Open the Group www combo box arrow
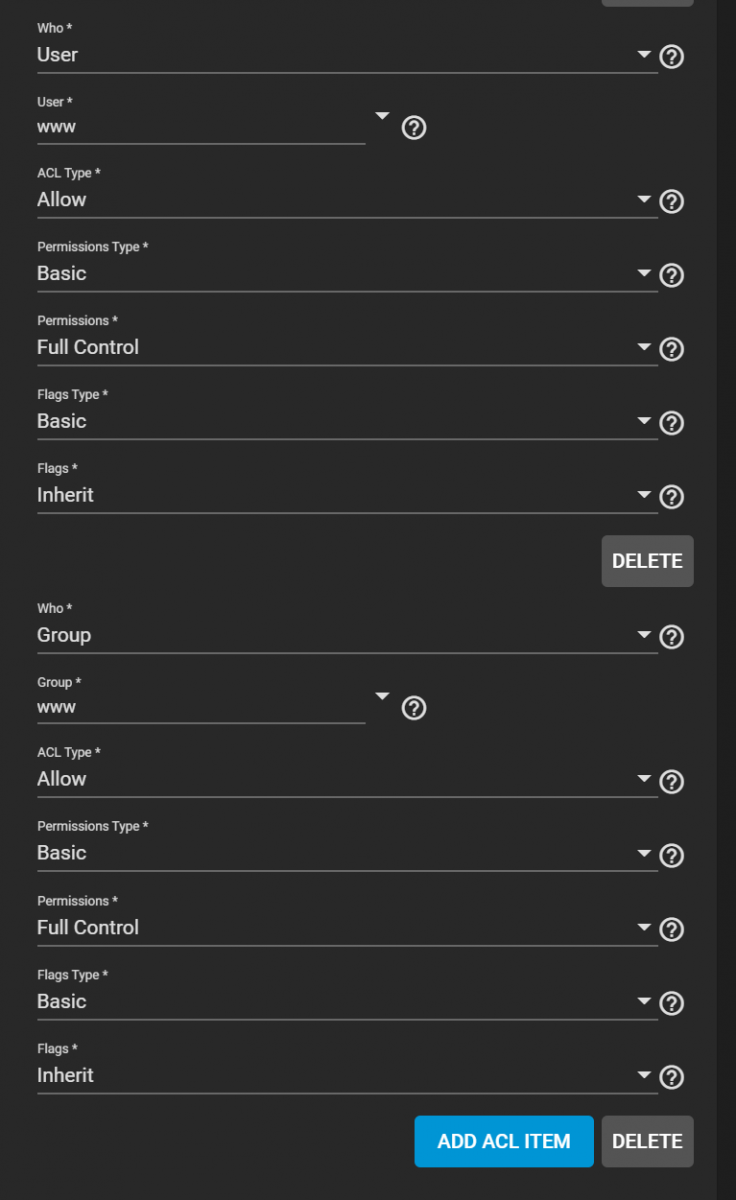 click(x=381, y=696)
